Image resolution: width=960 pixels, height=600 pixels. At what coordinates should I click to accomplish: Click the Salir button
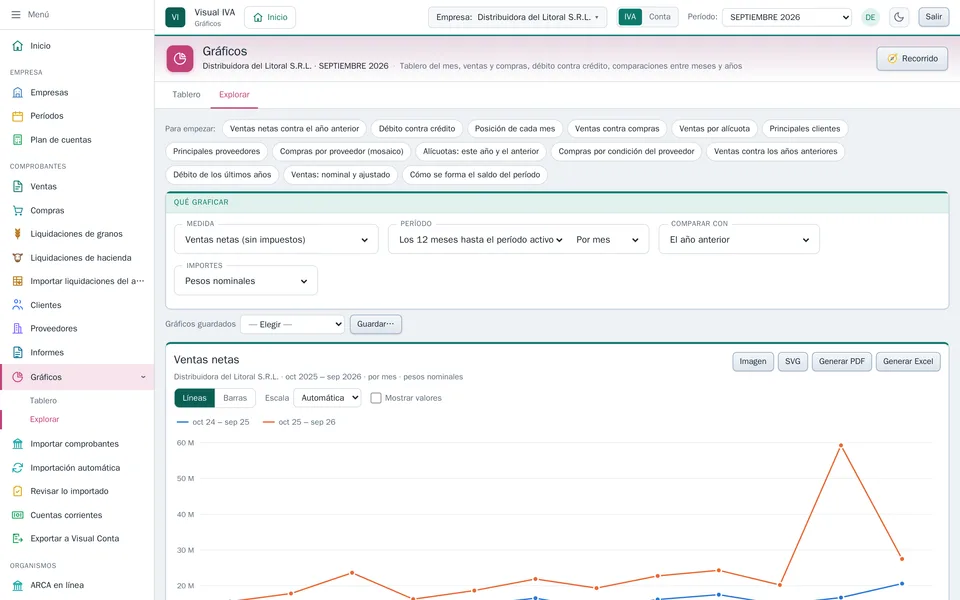tap(933, 17)
